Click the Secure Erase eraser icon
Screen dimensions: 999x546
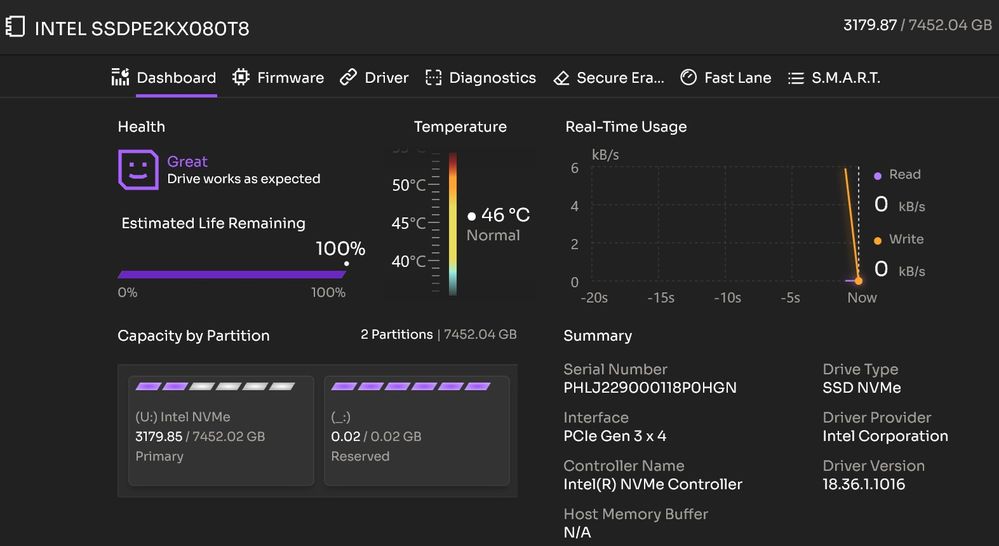561,78
